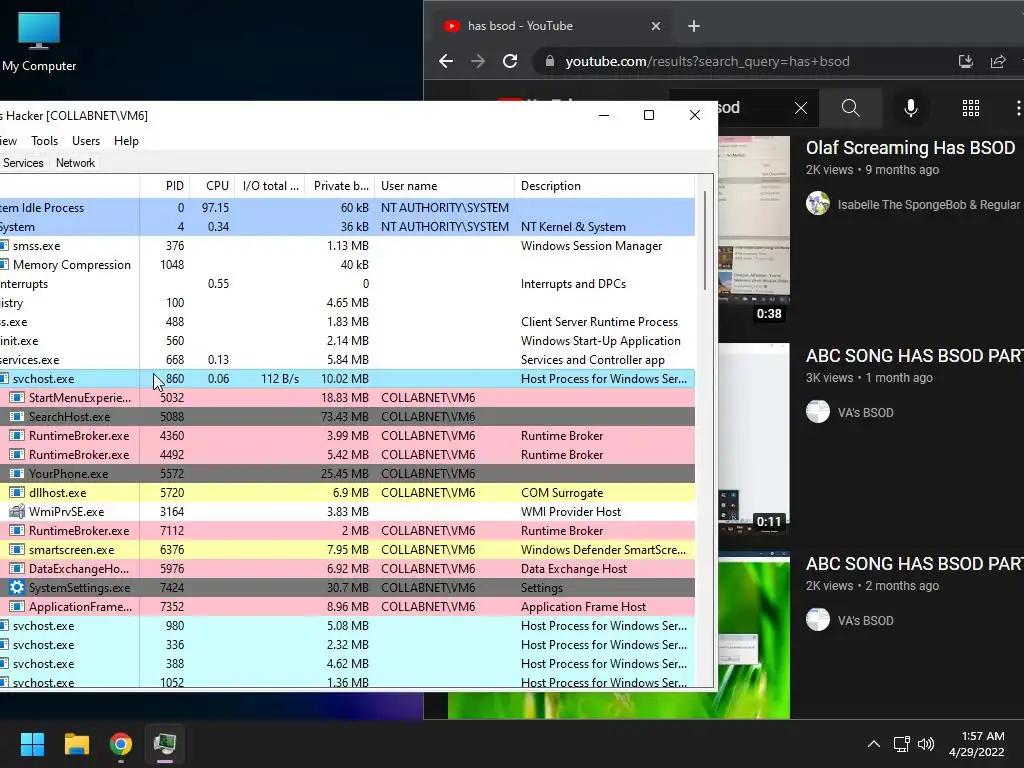The width and height of the screenshot is (1024, 768).
Task: Open the Users menu in Process Hacker
Action: [86, 141]
